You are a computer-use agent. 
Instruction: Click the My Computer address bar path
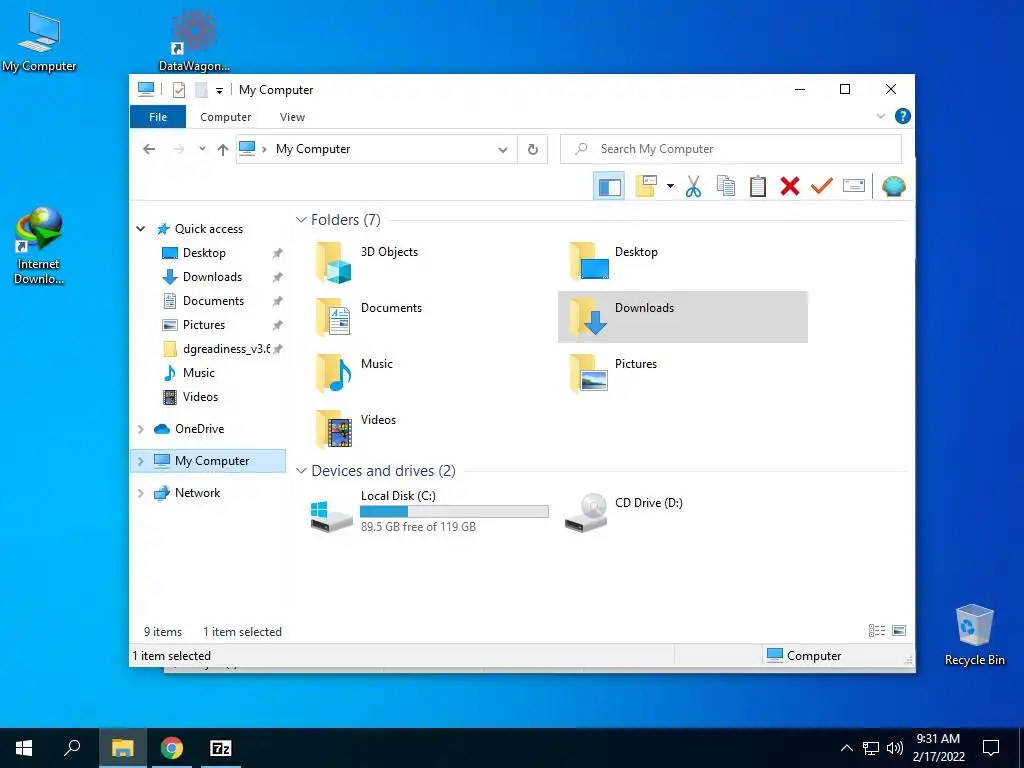click(x=313, y=149)
